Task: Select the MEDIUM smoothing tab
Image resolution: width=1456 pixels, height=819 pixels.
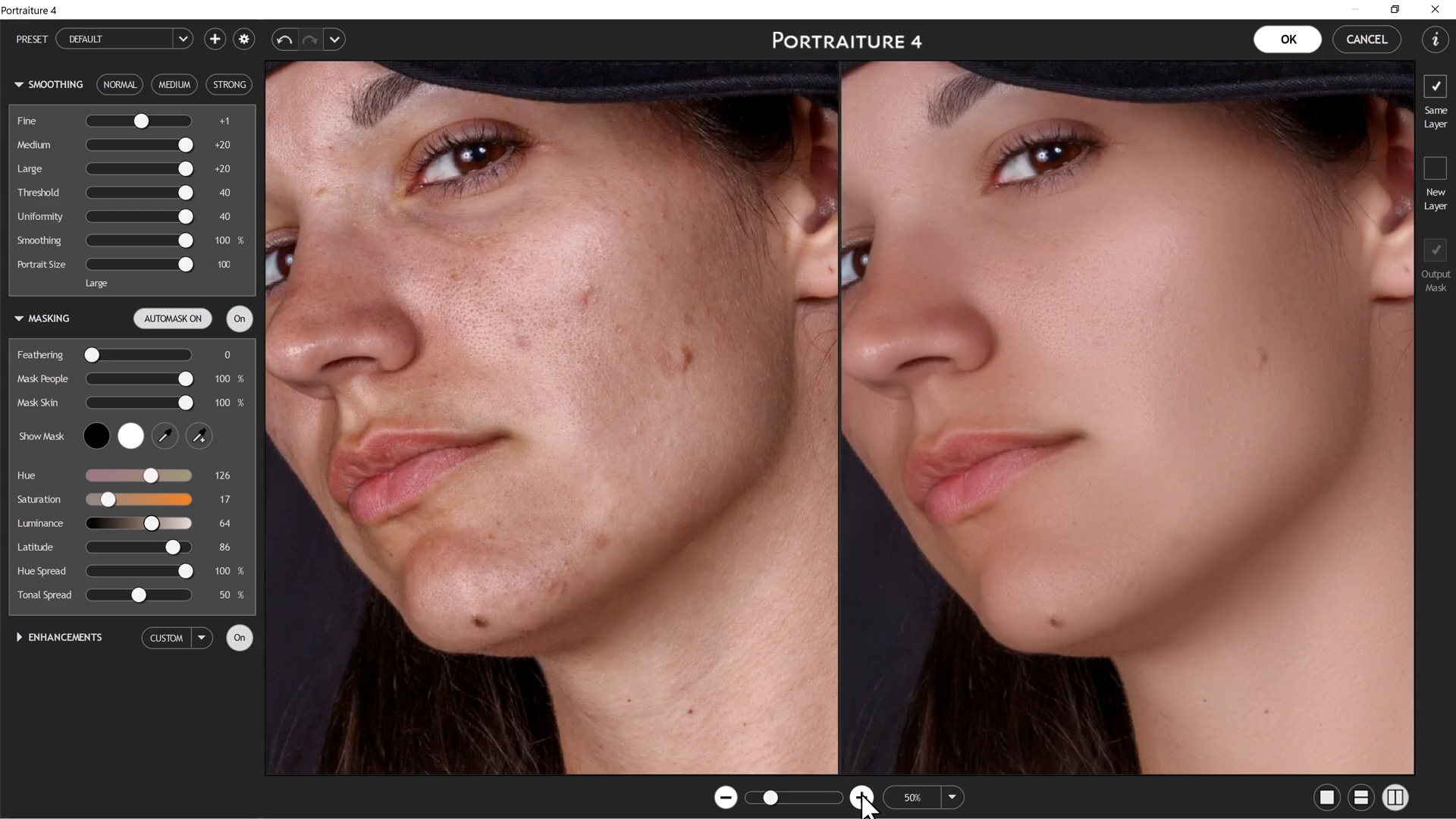Action: [x=173, y=84]
